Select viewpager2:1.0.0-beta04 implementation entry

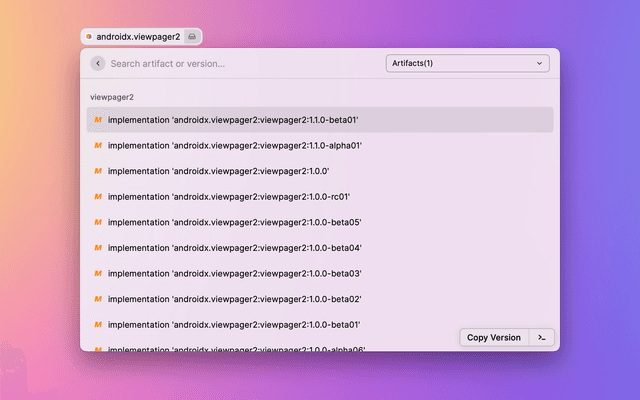[235, 248]
